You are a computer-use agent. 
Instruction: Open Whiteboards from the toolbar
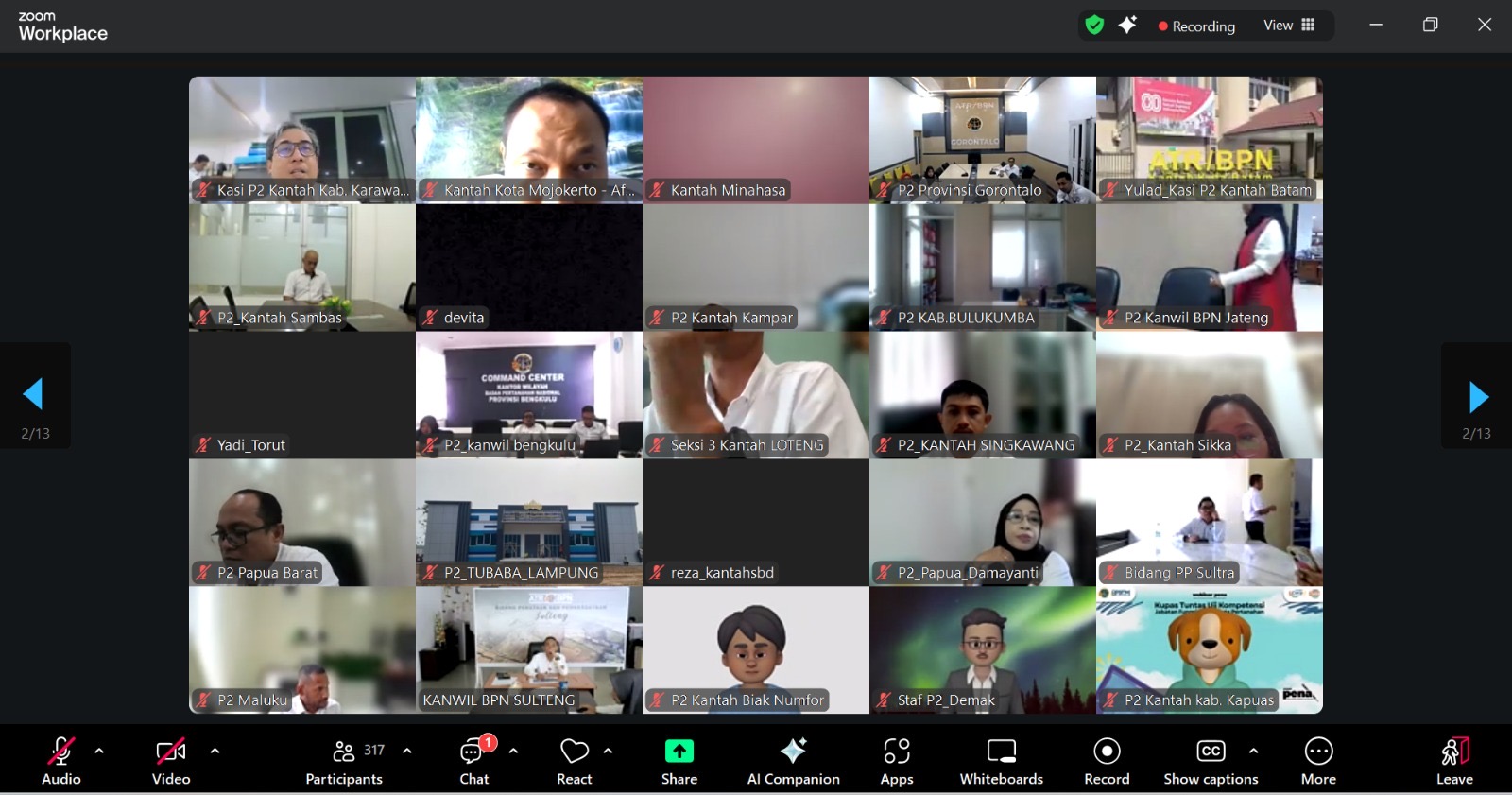point(1001,760)
